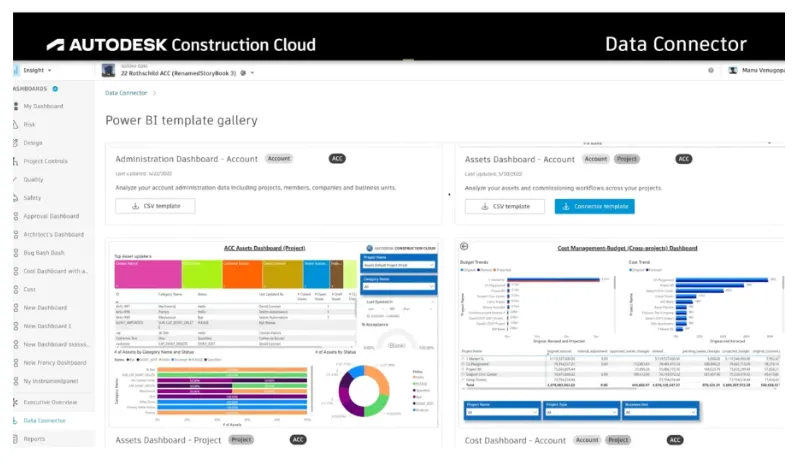Screen dimensions: 794x475
Task: Open Project Controls in the sidebar
Action: tap(45, 161)
